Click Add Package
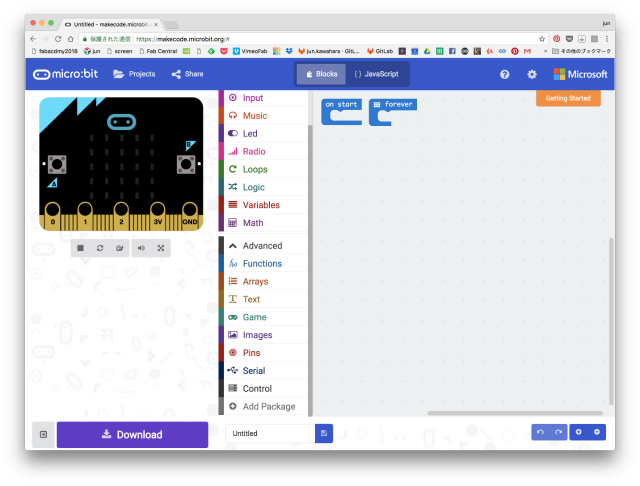640x486 pixels. click(263, 407)
